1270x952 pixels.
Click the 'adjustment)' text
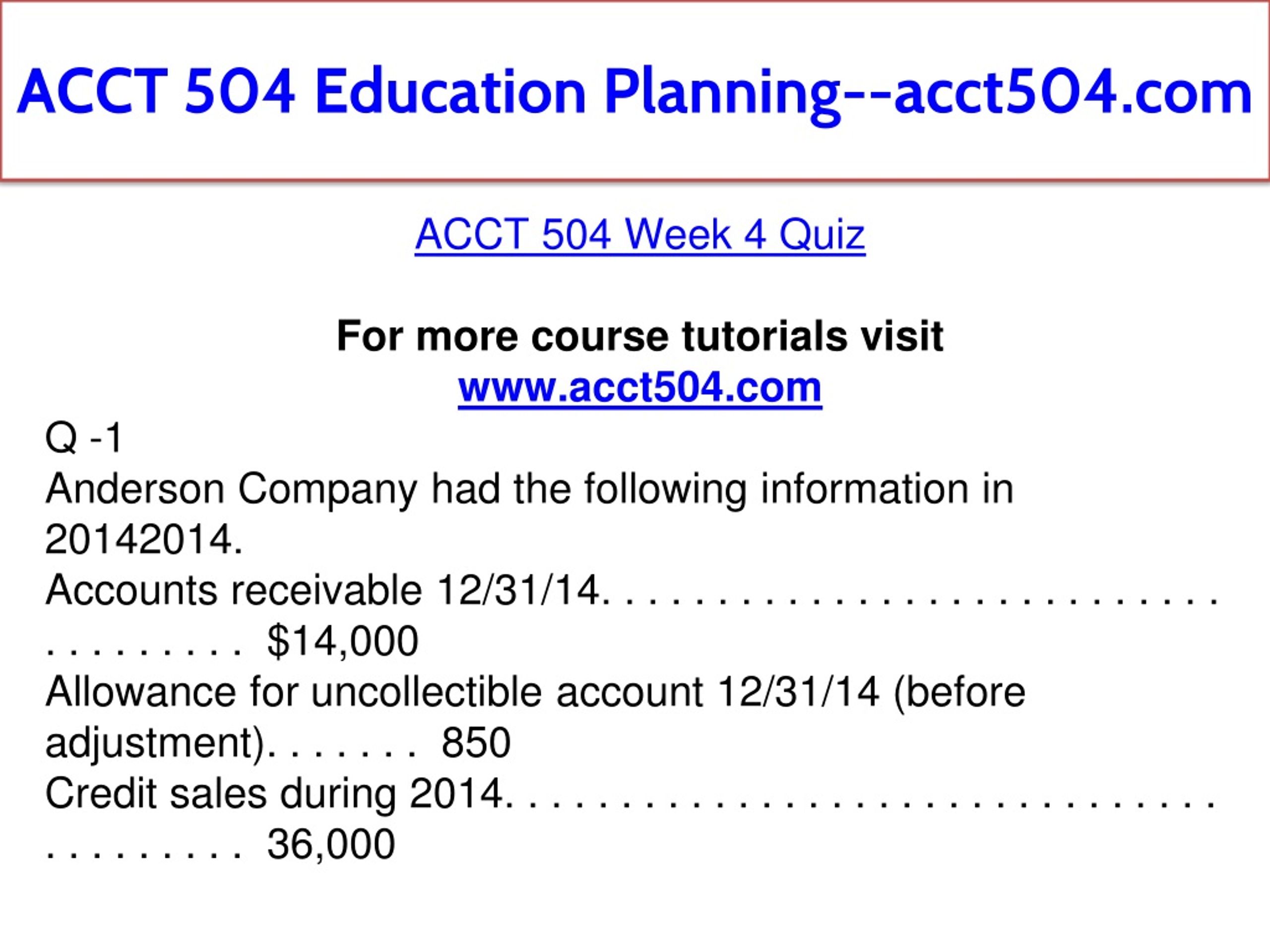tap(155, 743)
